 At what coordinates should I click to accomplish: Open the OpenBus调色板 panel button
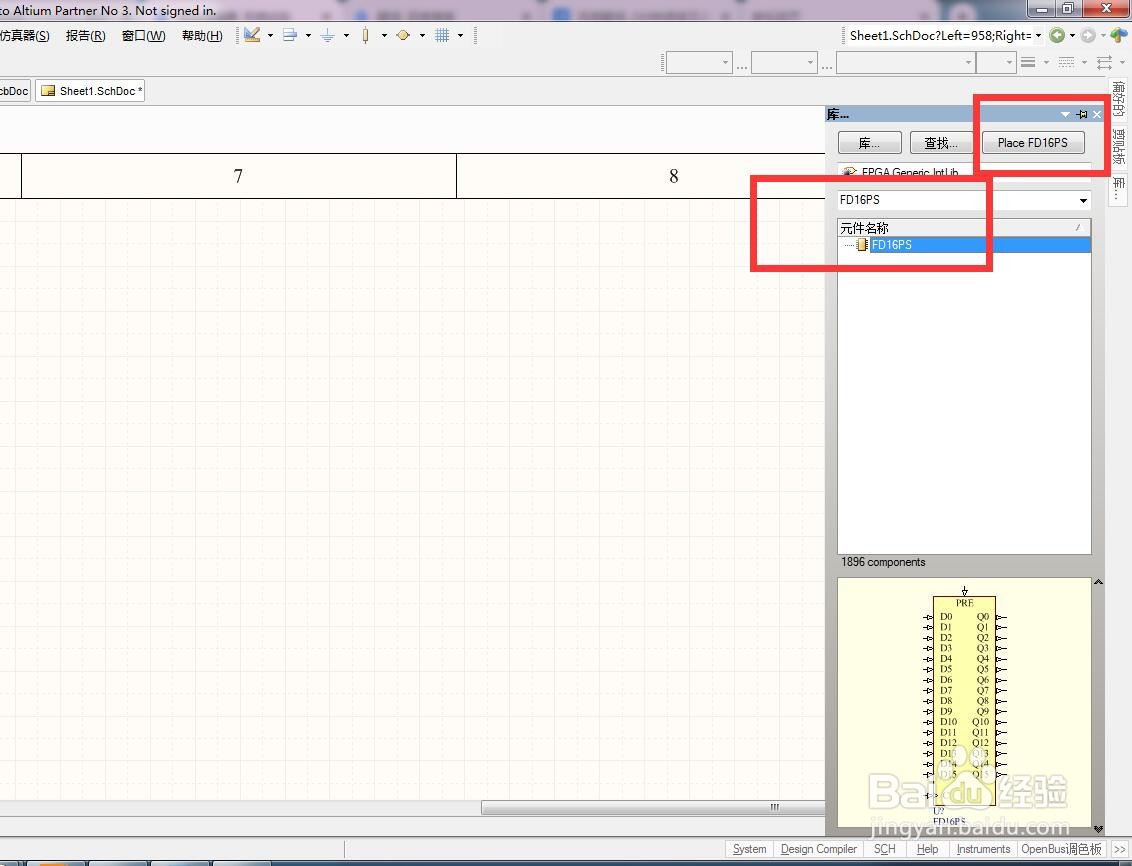pos(1061,849)
